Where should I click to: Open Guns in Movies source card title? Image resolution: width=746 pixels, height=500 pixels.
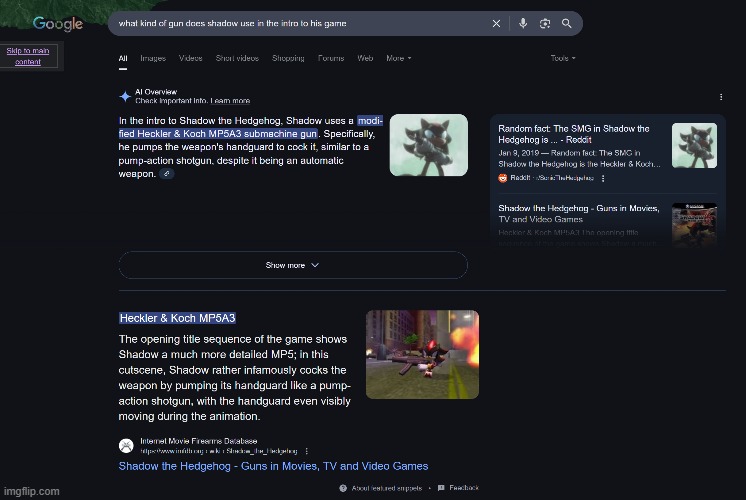pyautogui.click(x=579, y=214)
